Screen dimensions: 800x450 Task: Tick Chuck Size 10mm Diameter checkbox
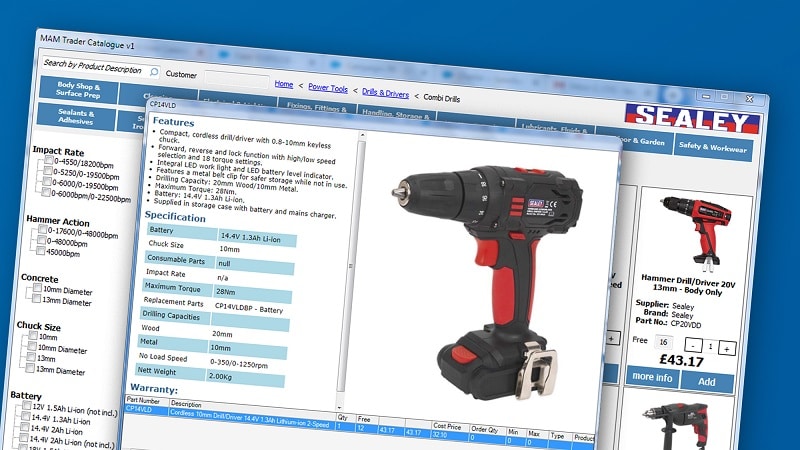click(32, 346)
